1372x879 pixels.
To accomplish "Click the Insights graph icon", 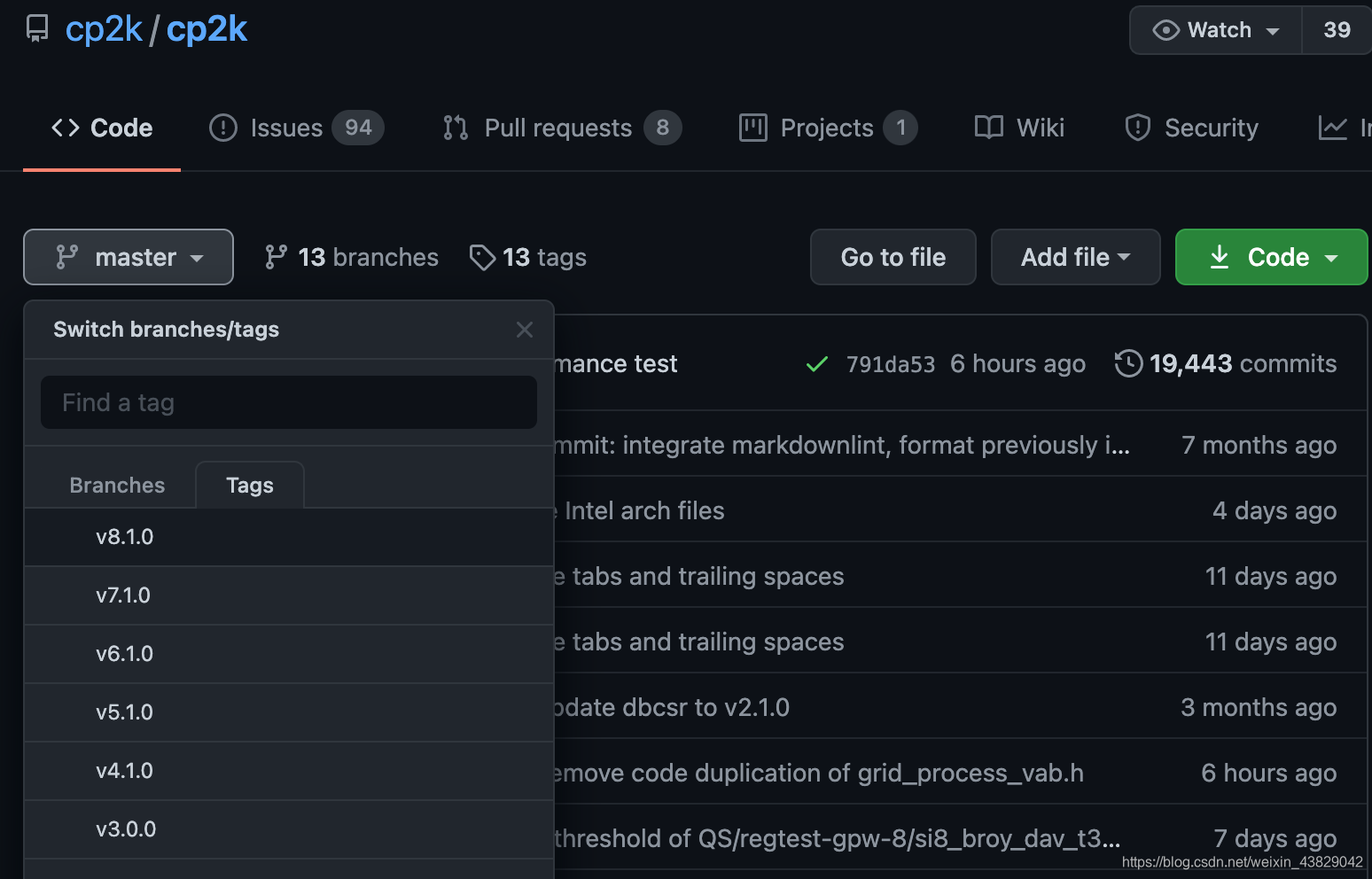I will [x=1332, y=128].
